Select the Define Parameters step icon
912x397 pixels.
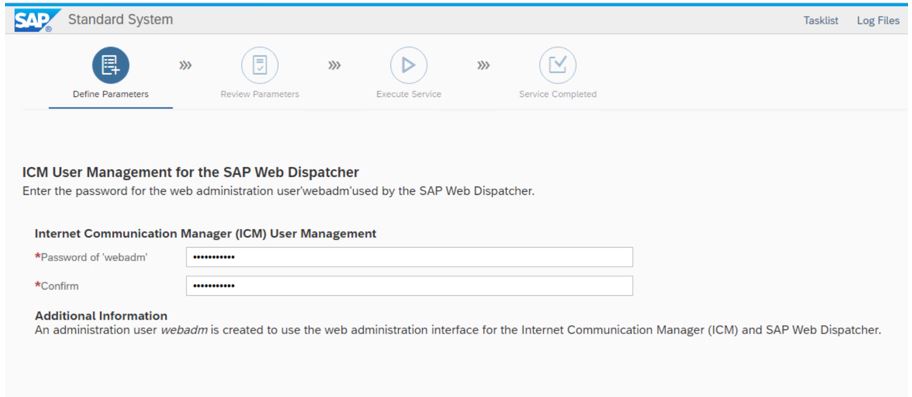[x=111, y=65]
